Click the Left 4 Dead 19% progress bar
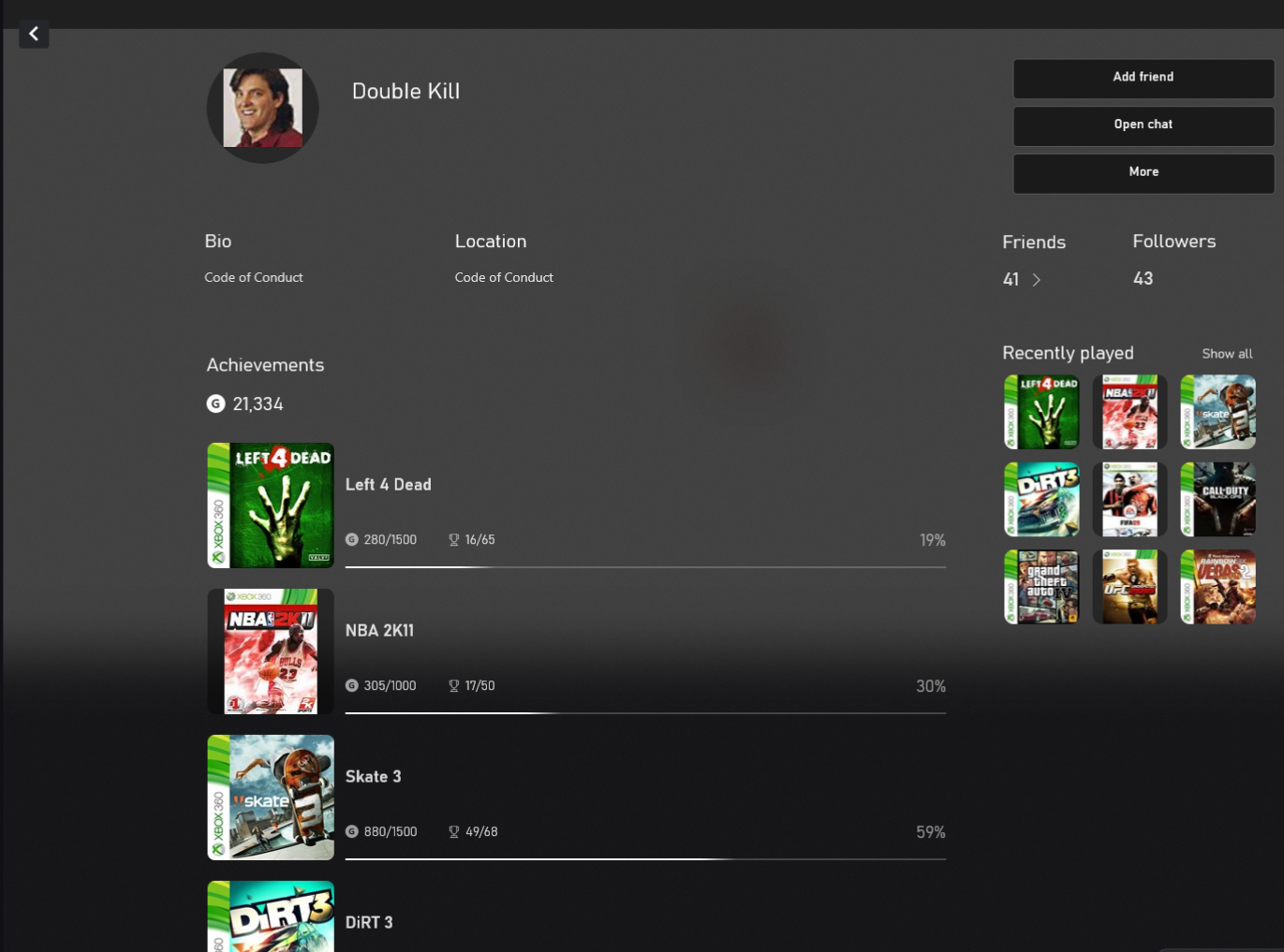This screenshot has height=952, width=1284. [645, 567]
